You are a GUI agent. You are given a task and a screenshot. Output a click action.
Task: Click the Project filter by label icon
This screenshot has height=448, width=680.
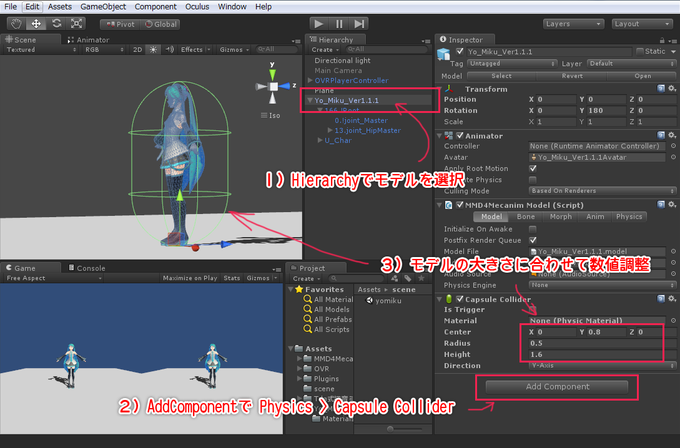pyautogui.click(x=408, y=278)
